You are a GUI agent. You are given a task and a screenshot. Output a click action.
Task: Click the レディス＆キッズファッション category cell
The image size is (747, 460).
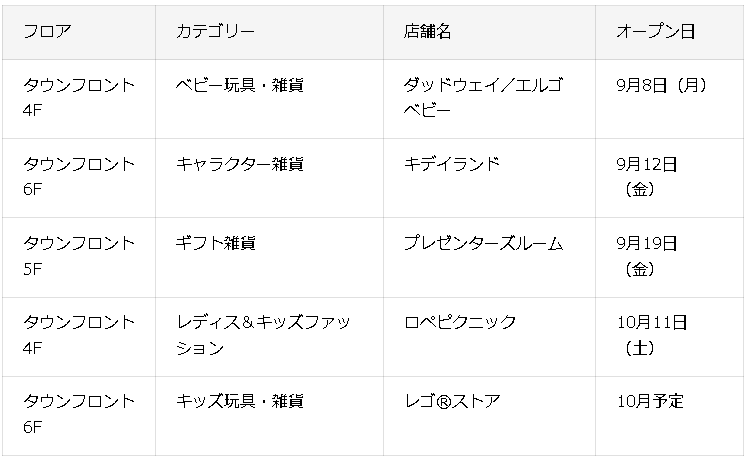click(269, 337)
